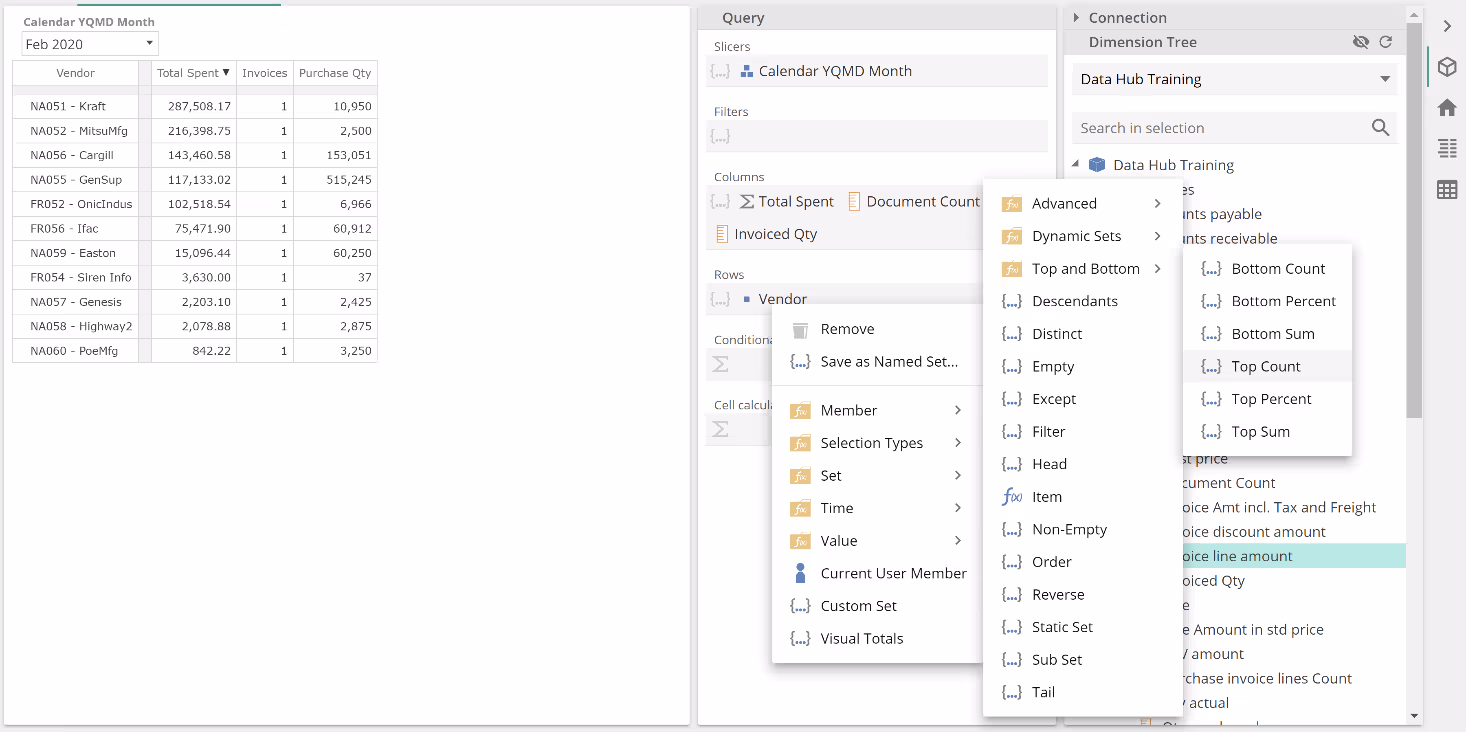Click the indented list icon in sidebar
Viewport: 1466px width, 732px height.
click(x=1446, y=149)
